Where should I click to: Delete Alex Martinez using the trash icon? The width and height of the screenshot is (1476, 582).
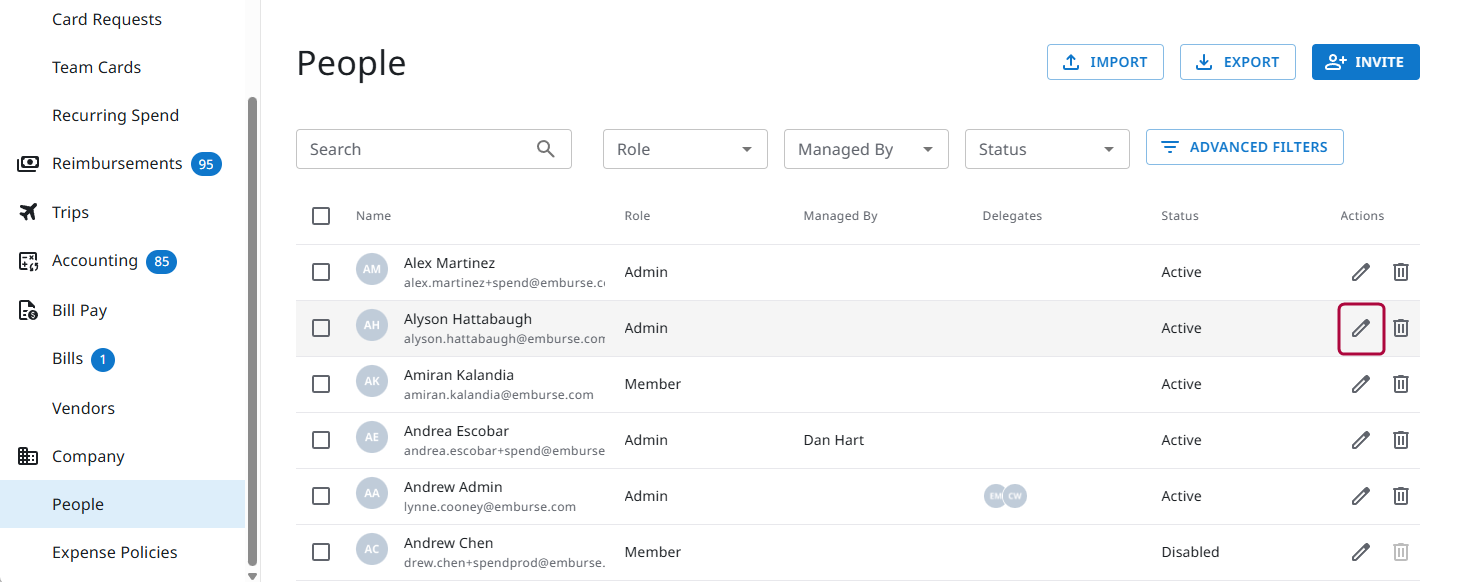coord(1400,271)
